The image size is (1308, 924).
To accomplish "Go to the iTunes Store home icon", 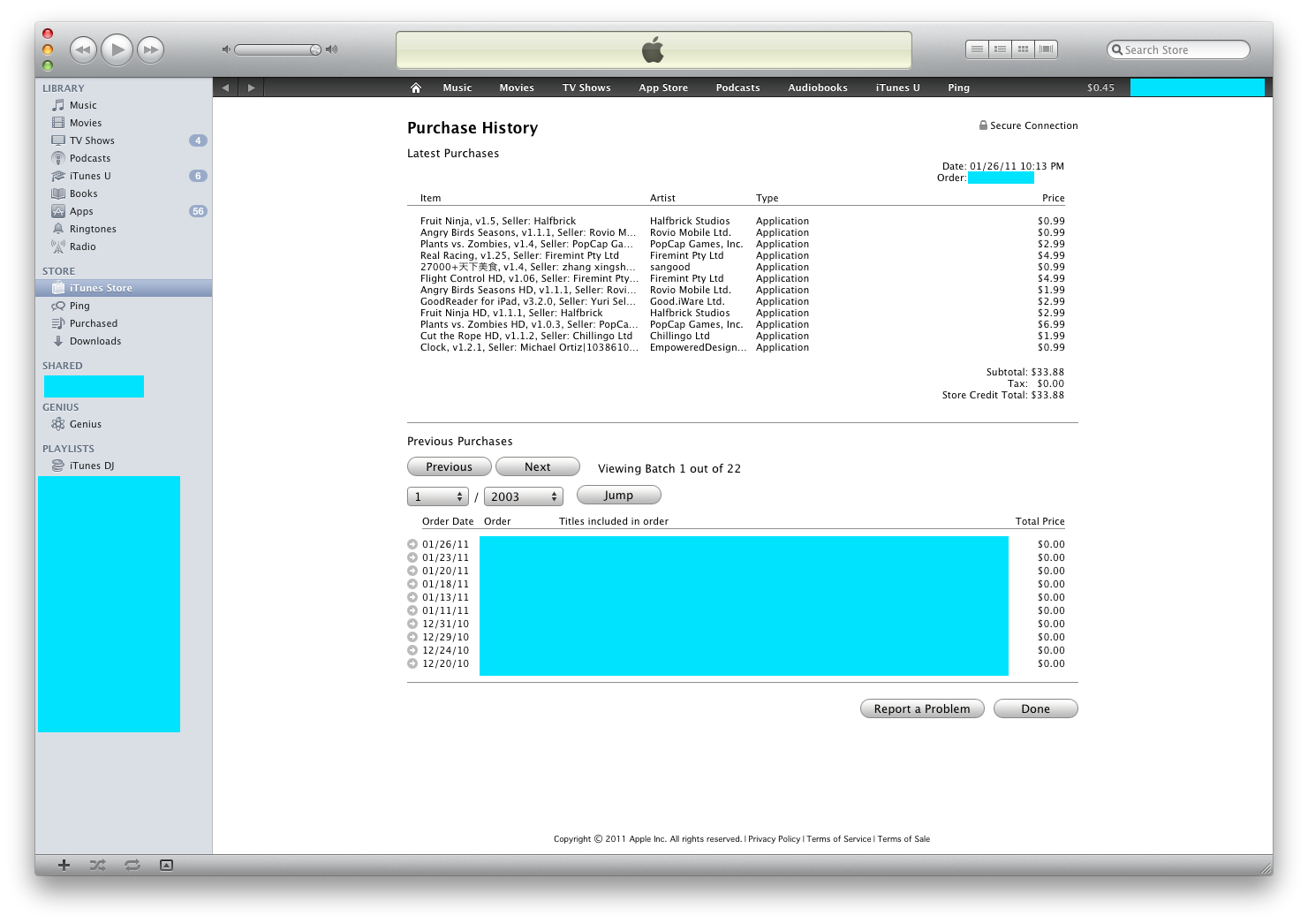I will click(416, 87).
